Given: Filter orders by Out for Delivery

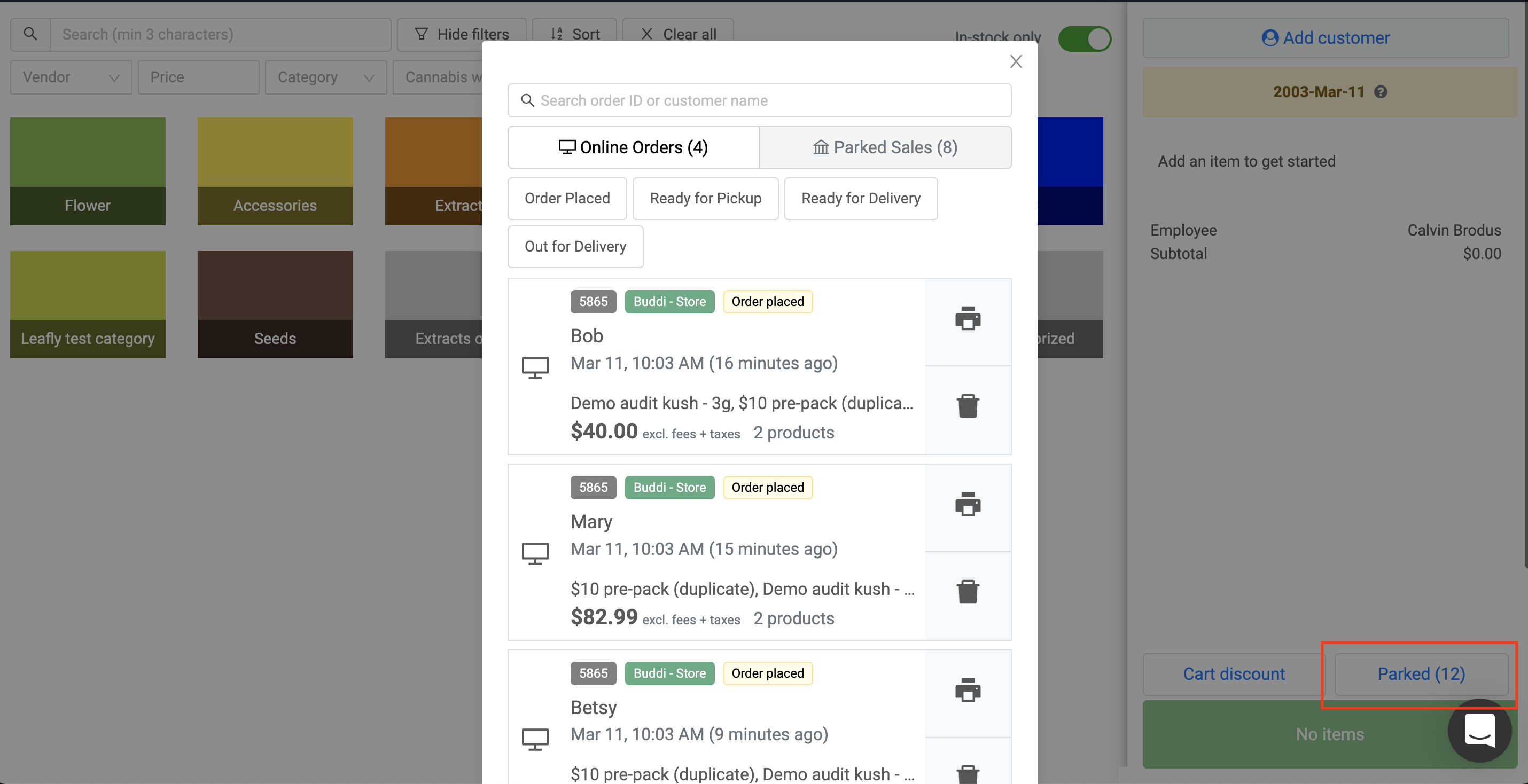Looking at the screenshot, I should point(575,247).
